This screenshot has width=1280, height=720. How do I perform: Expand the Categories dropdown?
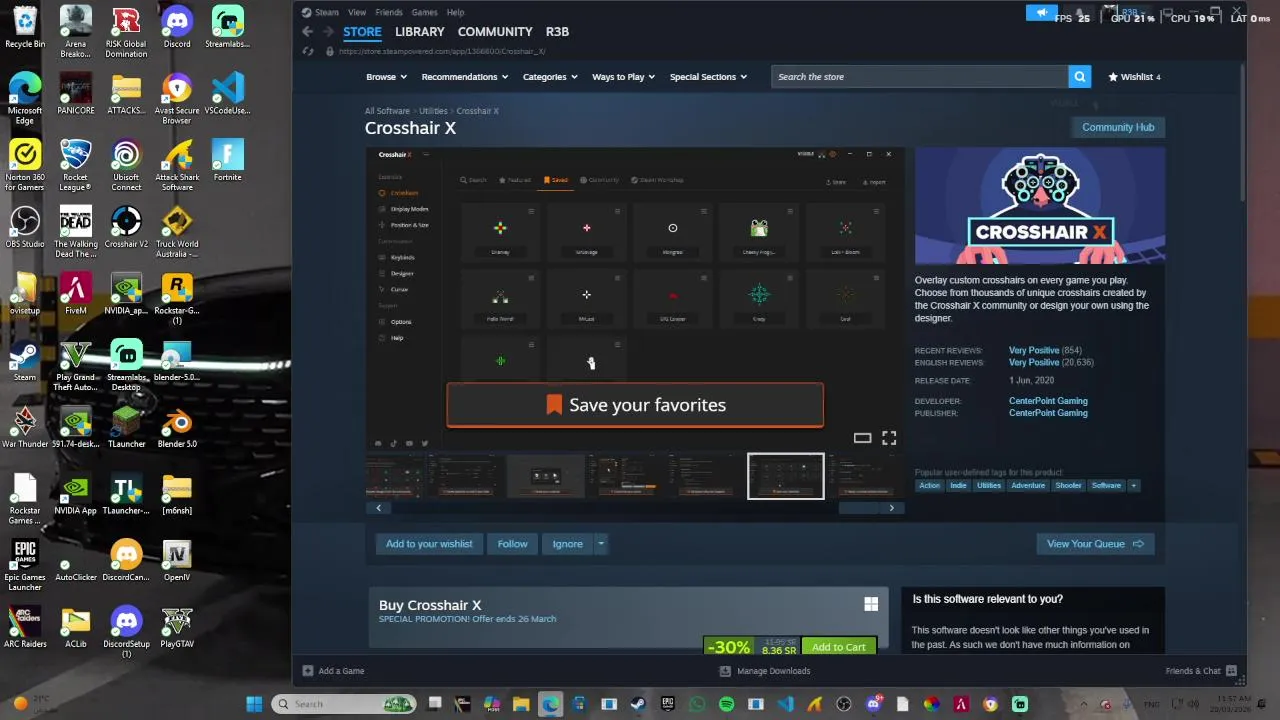pos(550,77)
